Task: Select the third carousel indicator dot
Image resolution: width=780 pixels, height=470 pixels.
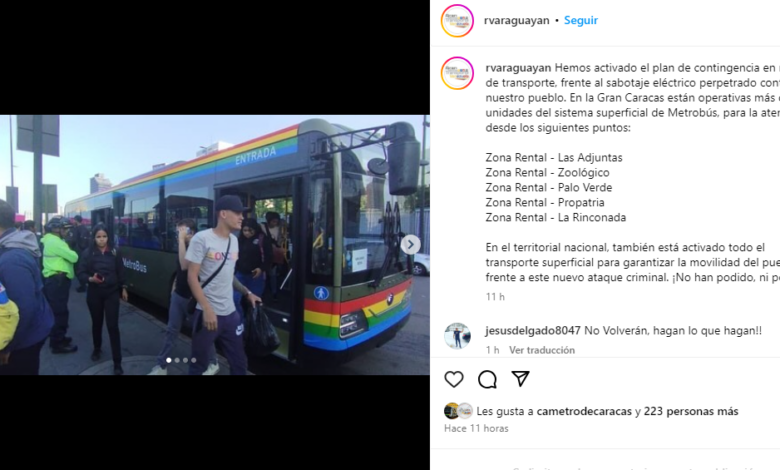Action: 186,361
